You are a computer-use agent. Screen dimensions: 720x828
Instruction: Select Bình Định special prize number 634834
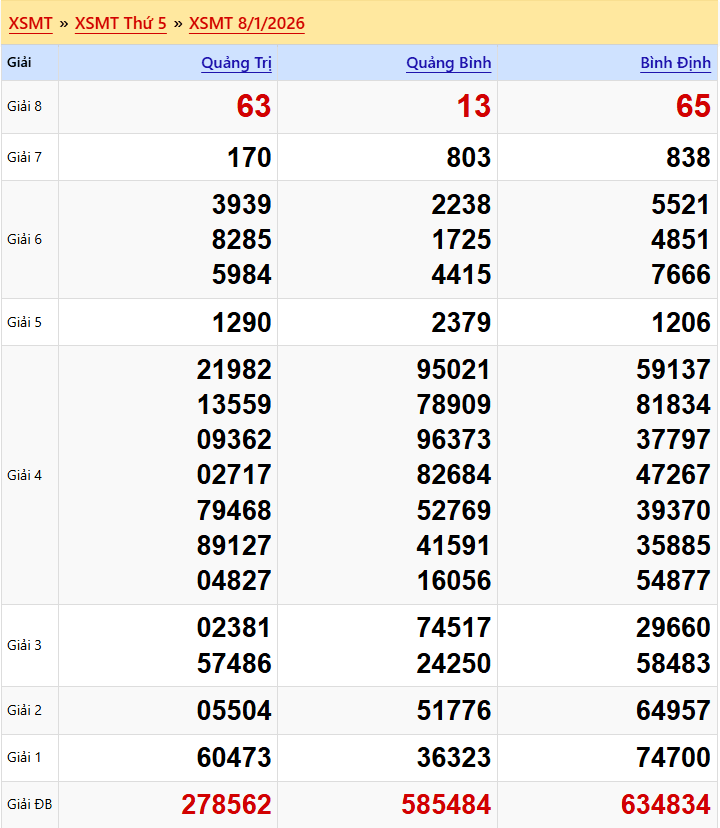pyautogui.click(x=666, y=804)
